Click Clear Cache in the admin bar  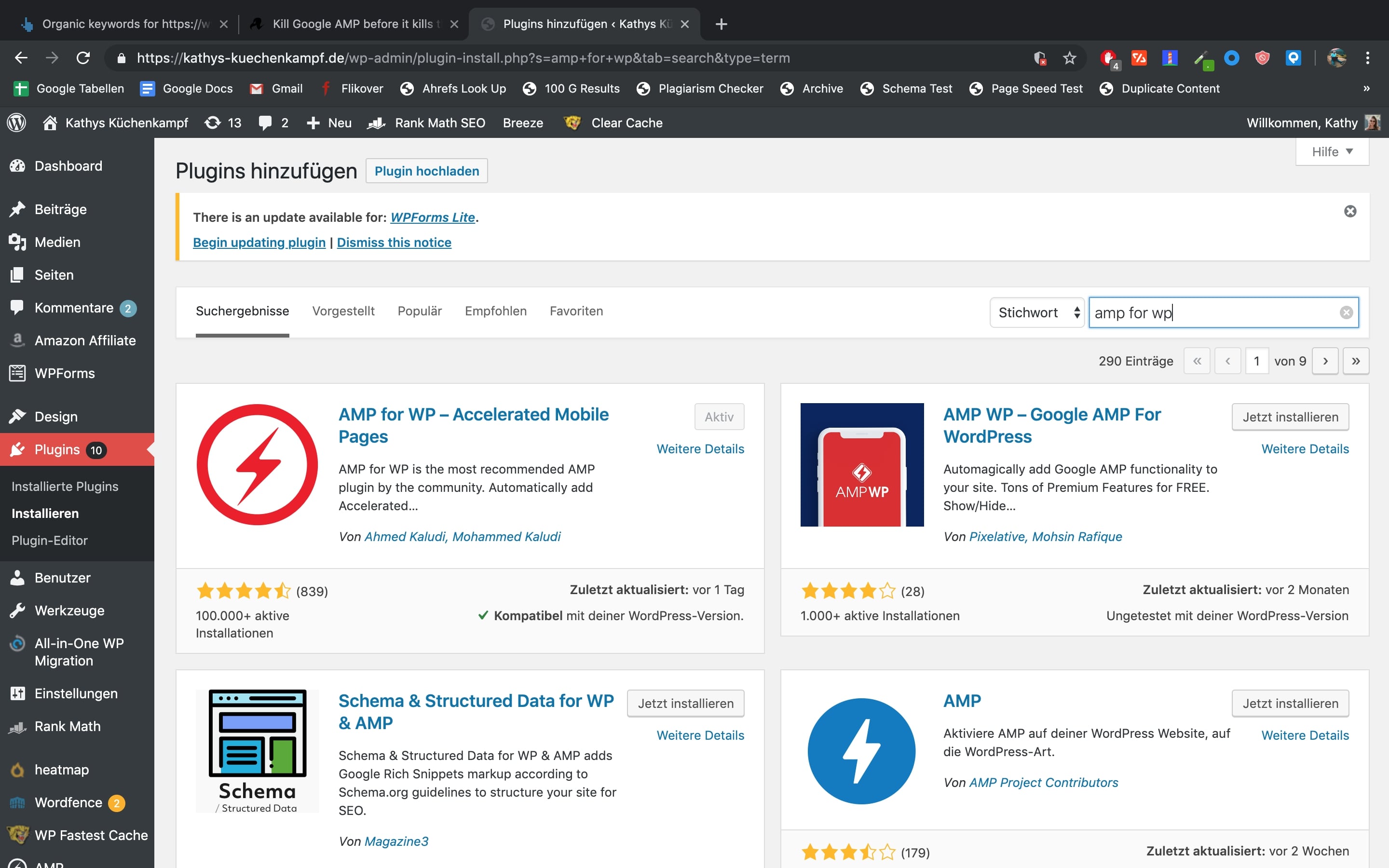click(x=613, y=122)
